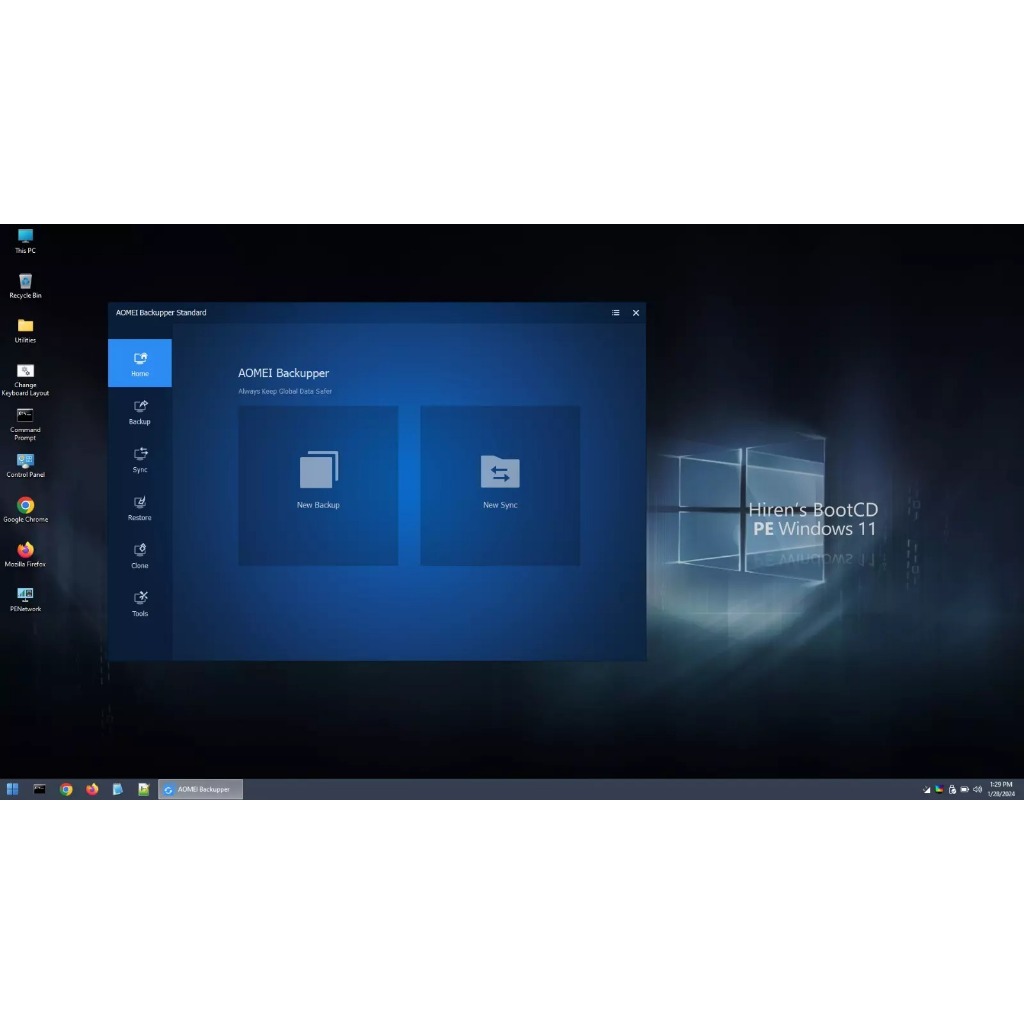This screenshot has height=1024, width=1024.
Task: Open the Home section in AOMEI sidebar
Action: click(140, 363)
